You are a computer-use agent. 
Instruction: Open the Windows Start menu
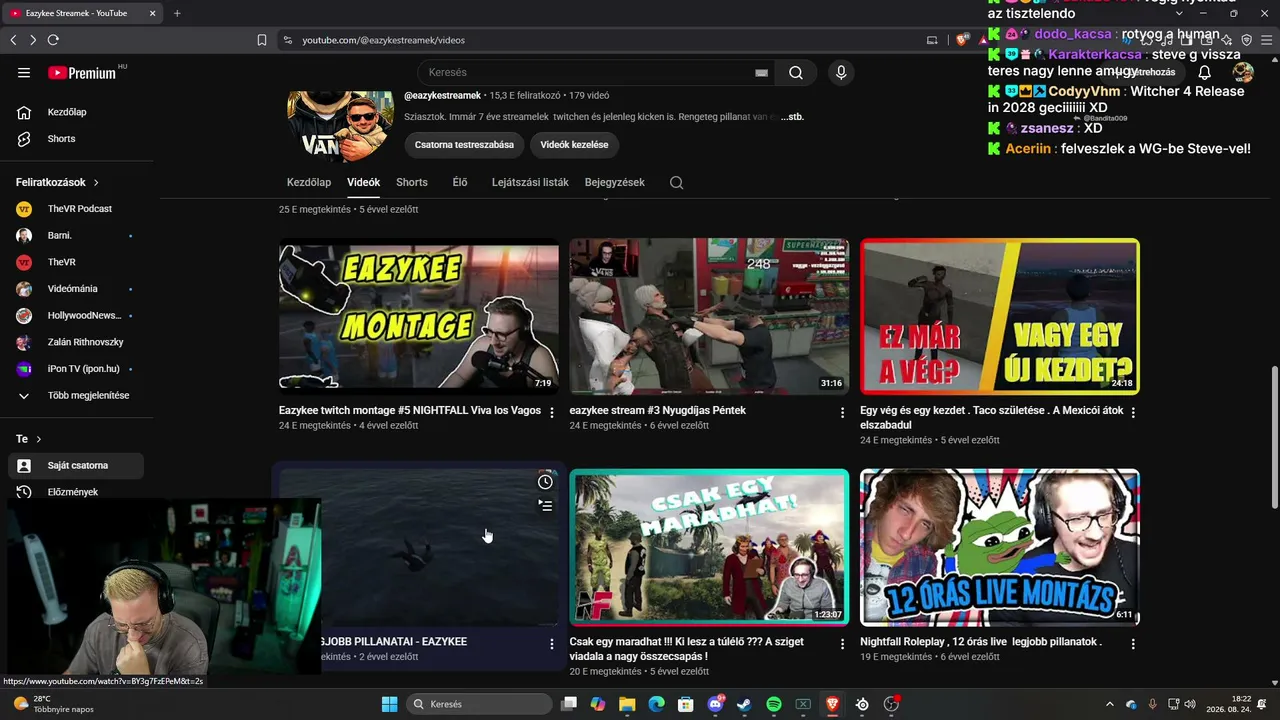[x=389, y=704]
